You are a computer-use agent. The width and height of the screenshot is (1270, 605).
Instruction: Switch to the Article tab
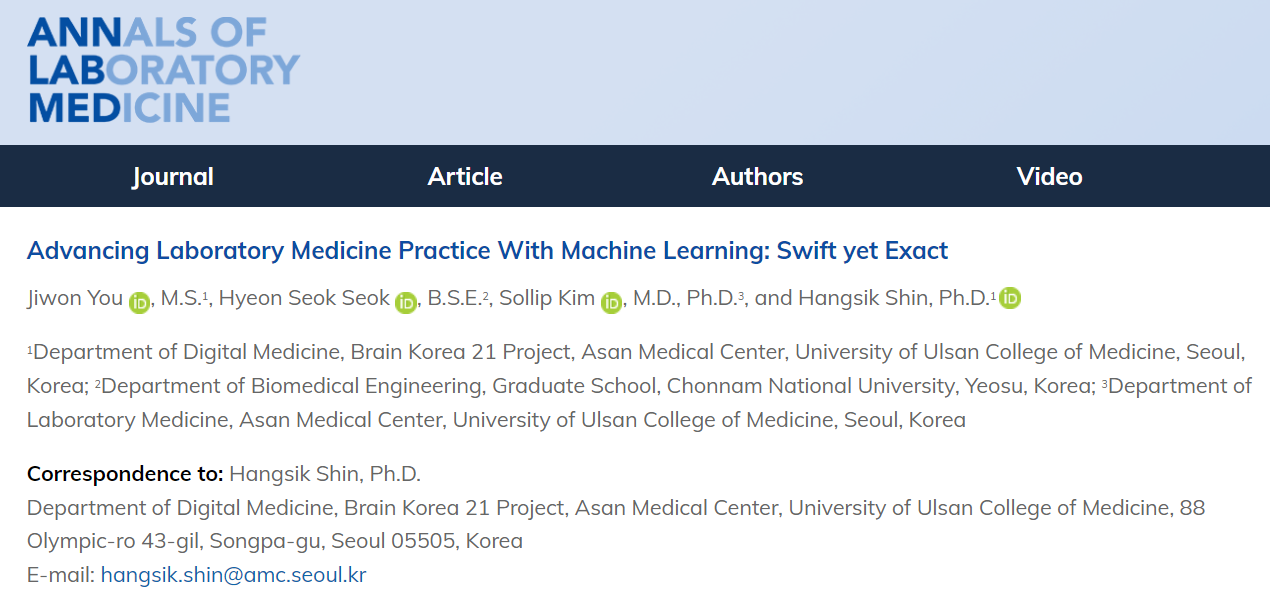pos(465,176)
